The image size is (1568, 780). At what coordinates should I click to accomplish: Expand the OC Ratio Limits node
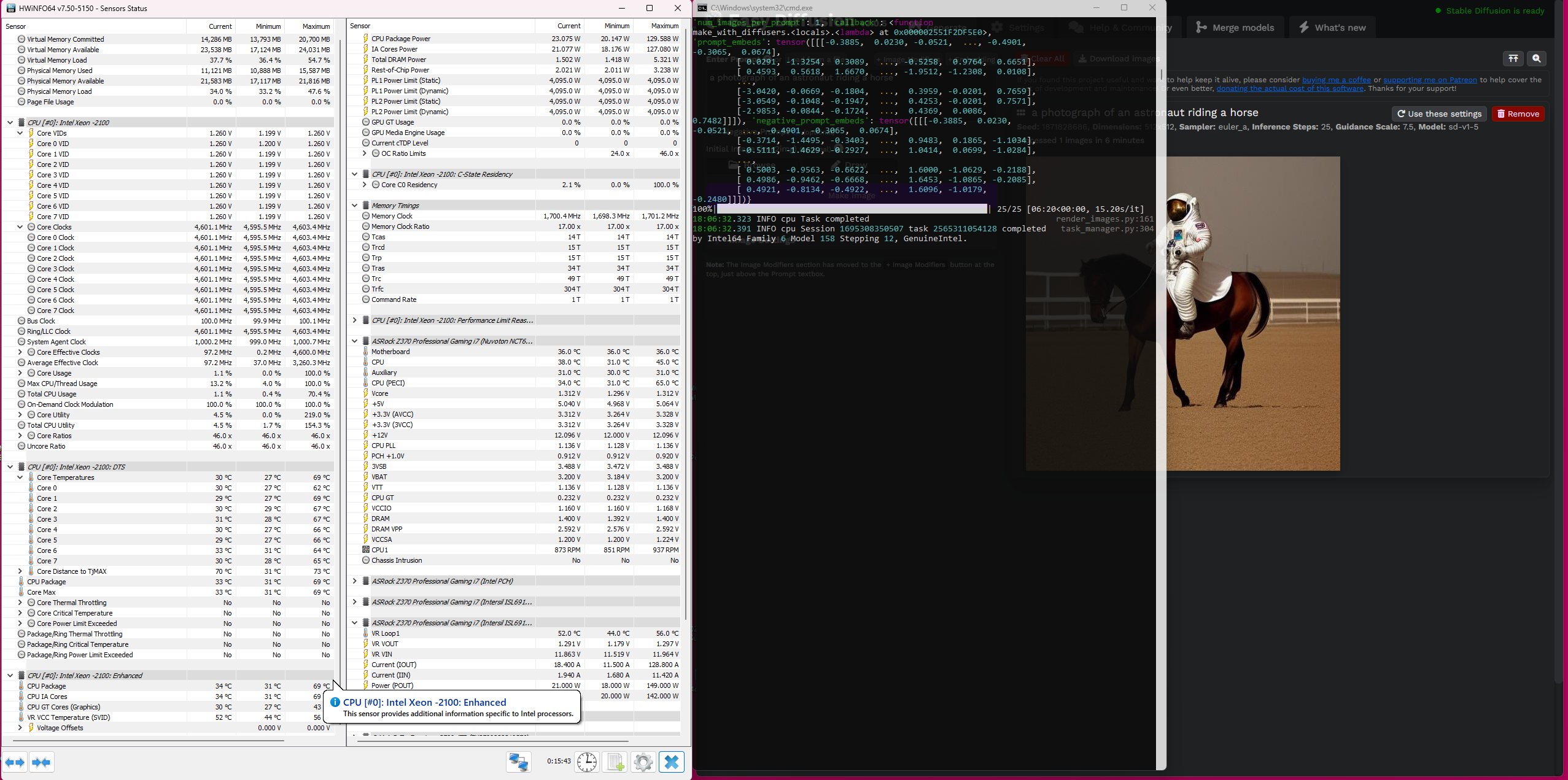365,153
